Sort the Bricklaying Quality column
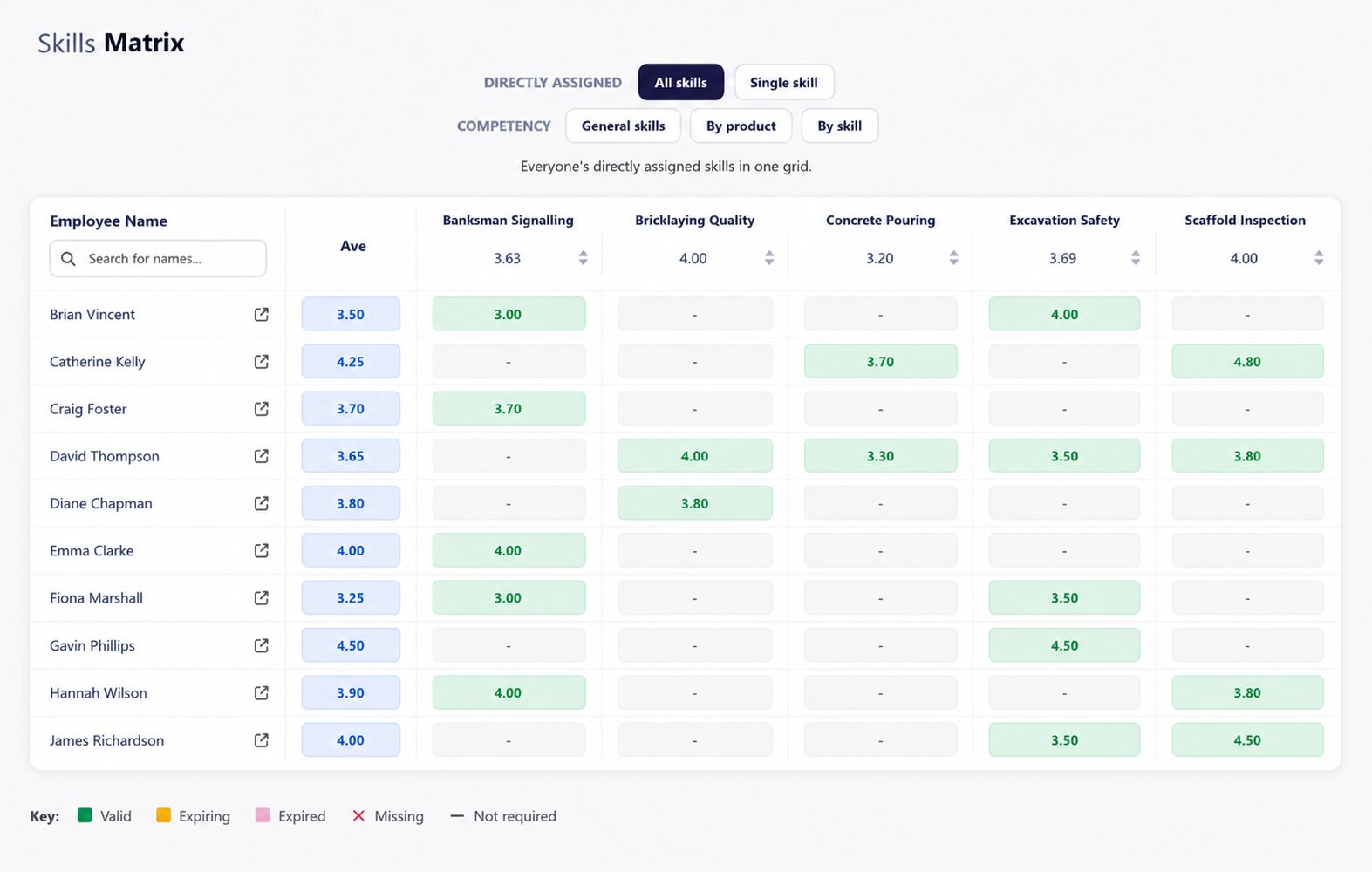This screenshot has width=1372, height=872. (769, 258)
